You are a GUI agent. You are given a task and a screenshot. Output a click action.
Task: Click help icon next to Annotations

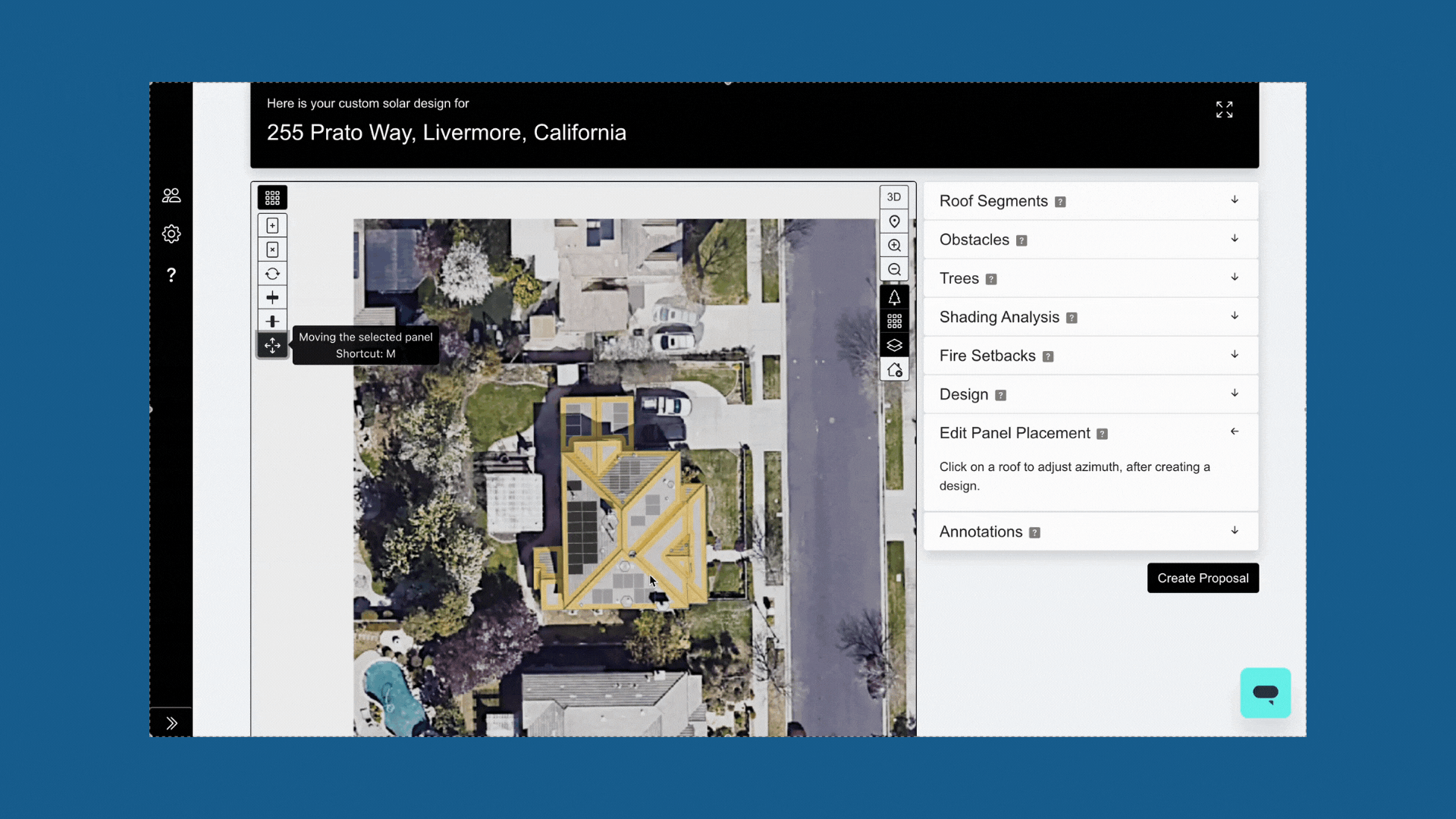point(1034,533)
